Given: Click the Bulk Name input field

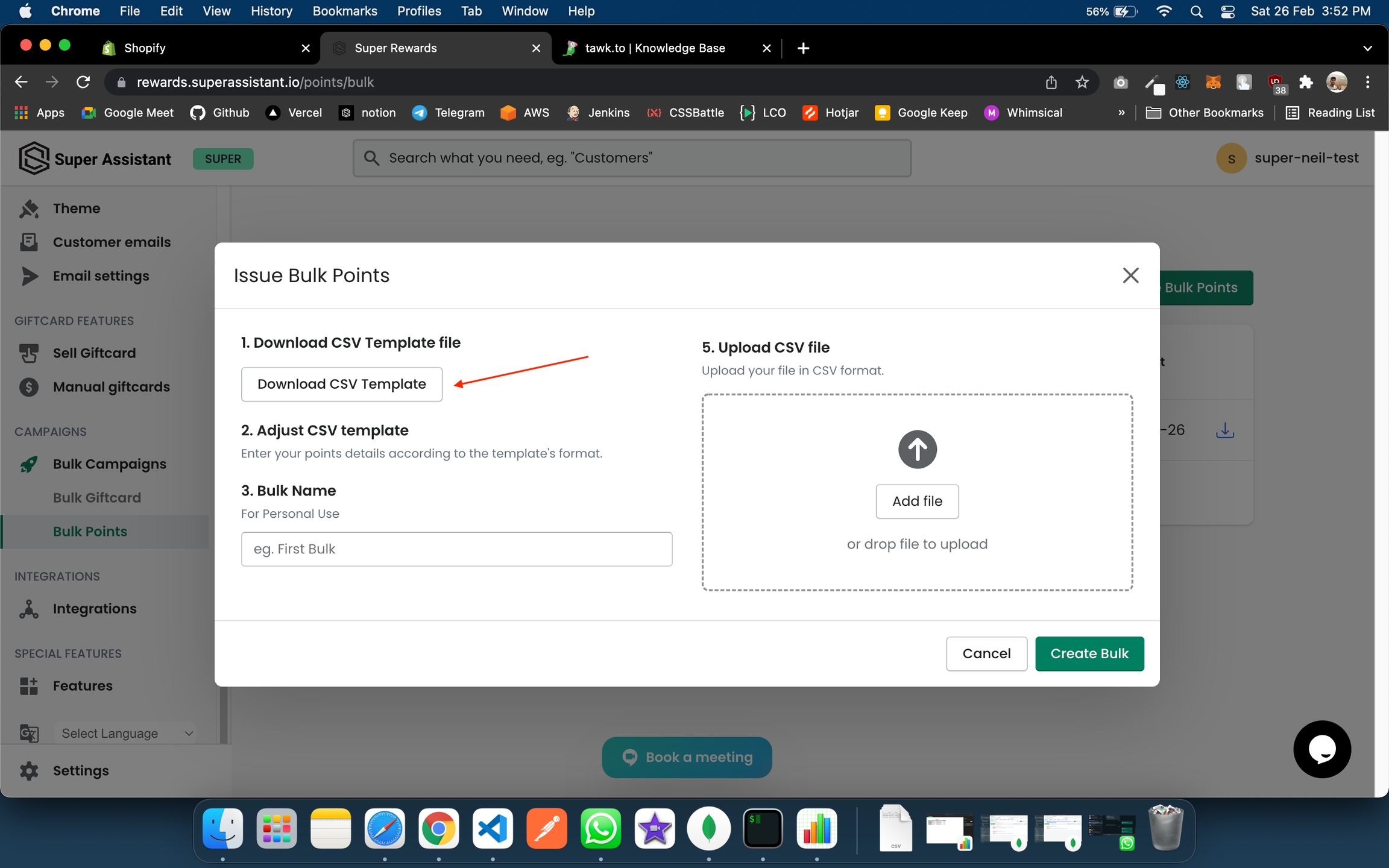Looking at the screenshot, I should [456, 549].
